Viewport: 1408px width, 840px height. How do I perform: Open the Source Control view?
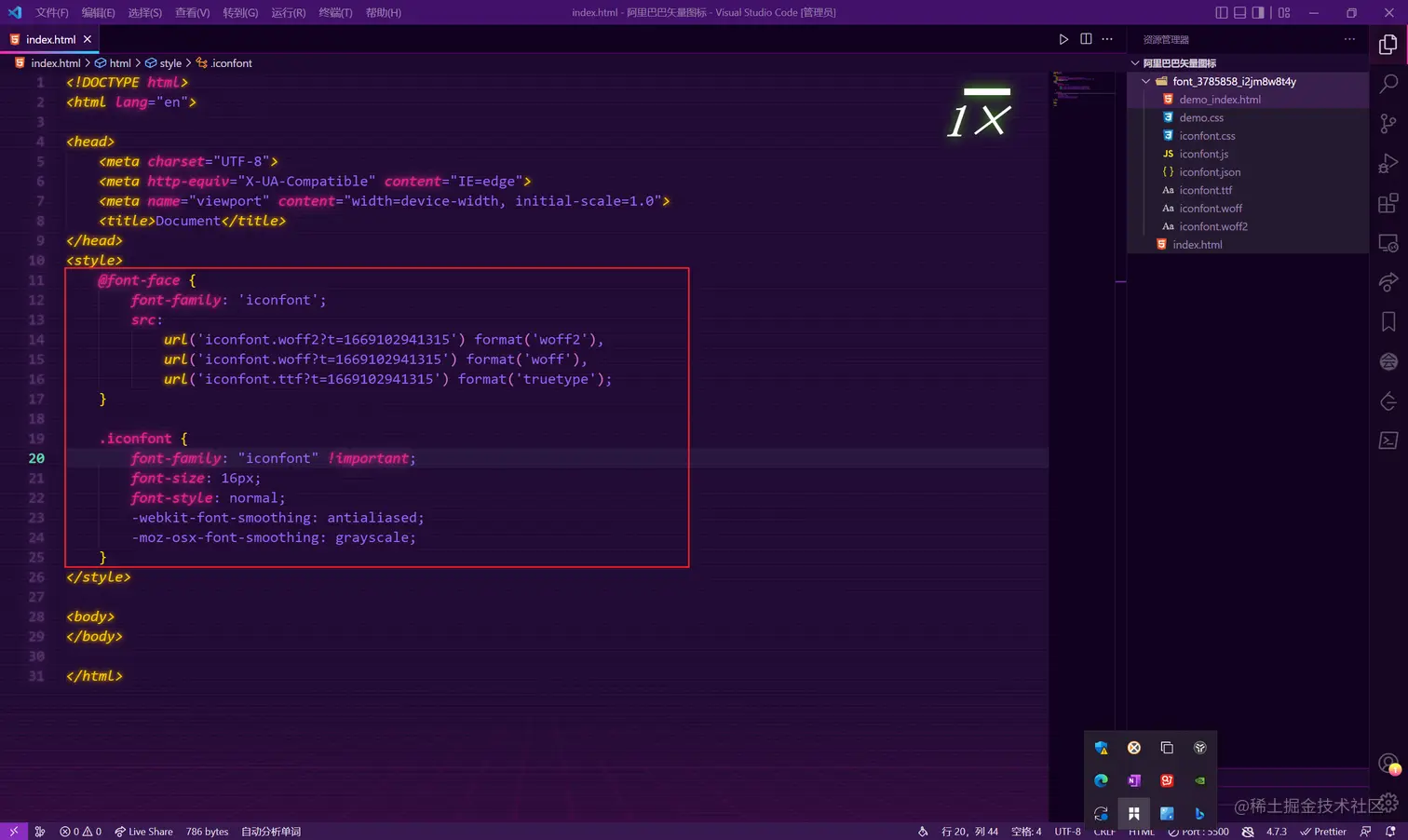1388,124
